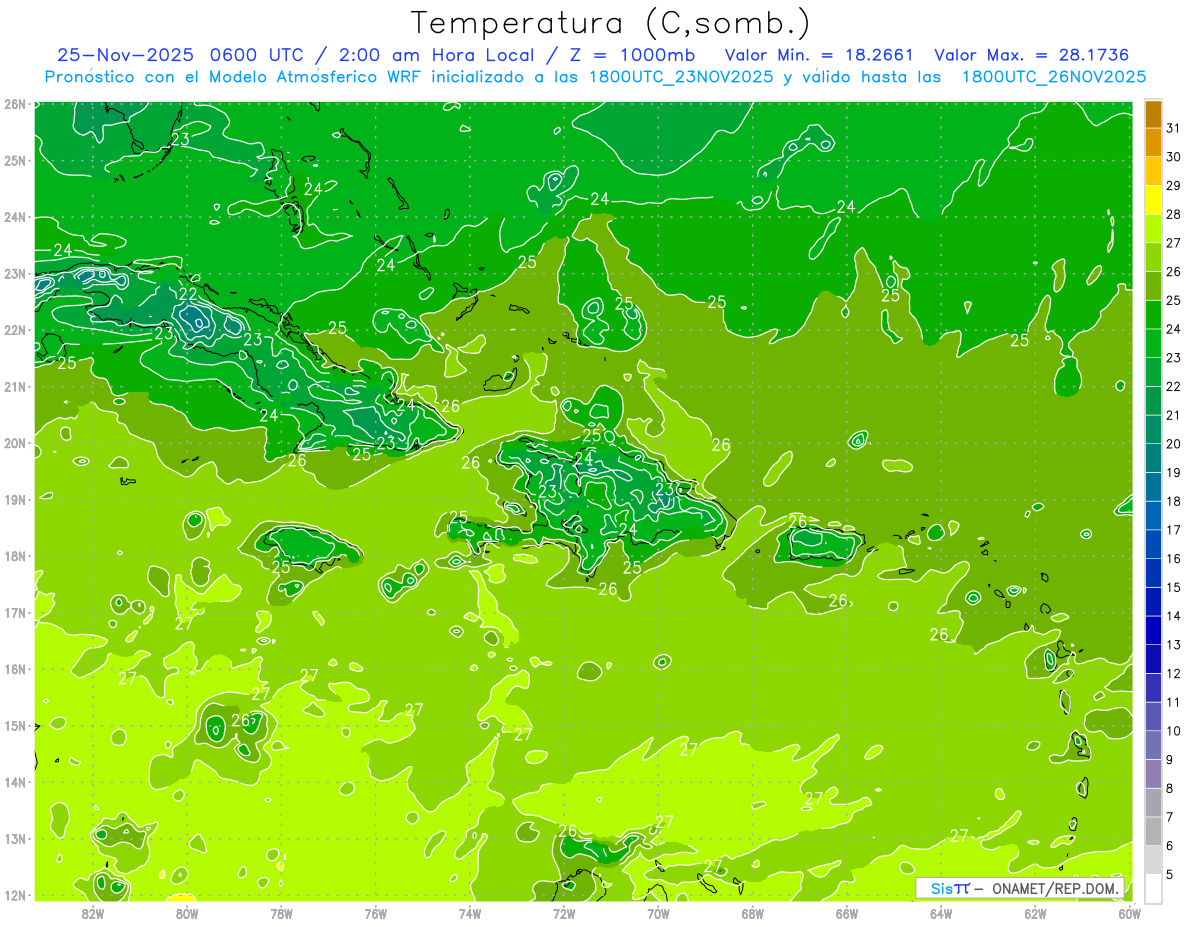Click the 62W longitude axis label
1200x927 pixels.
(x=1035, y=913)
